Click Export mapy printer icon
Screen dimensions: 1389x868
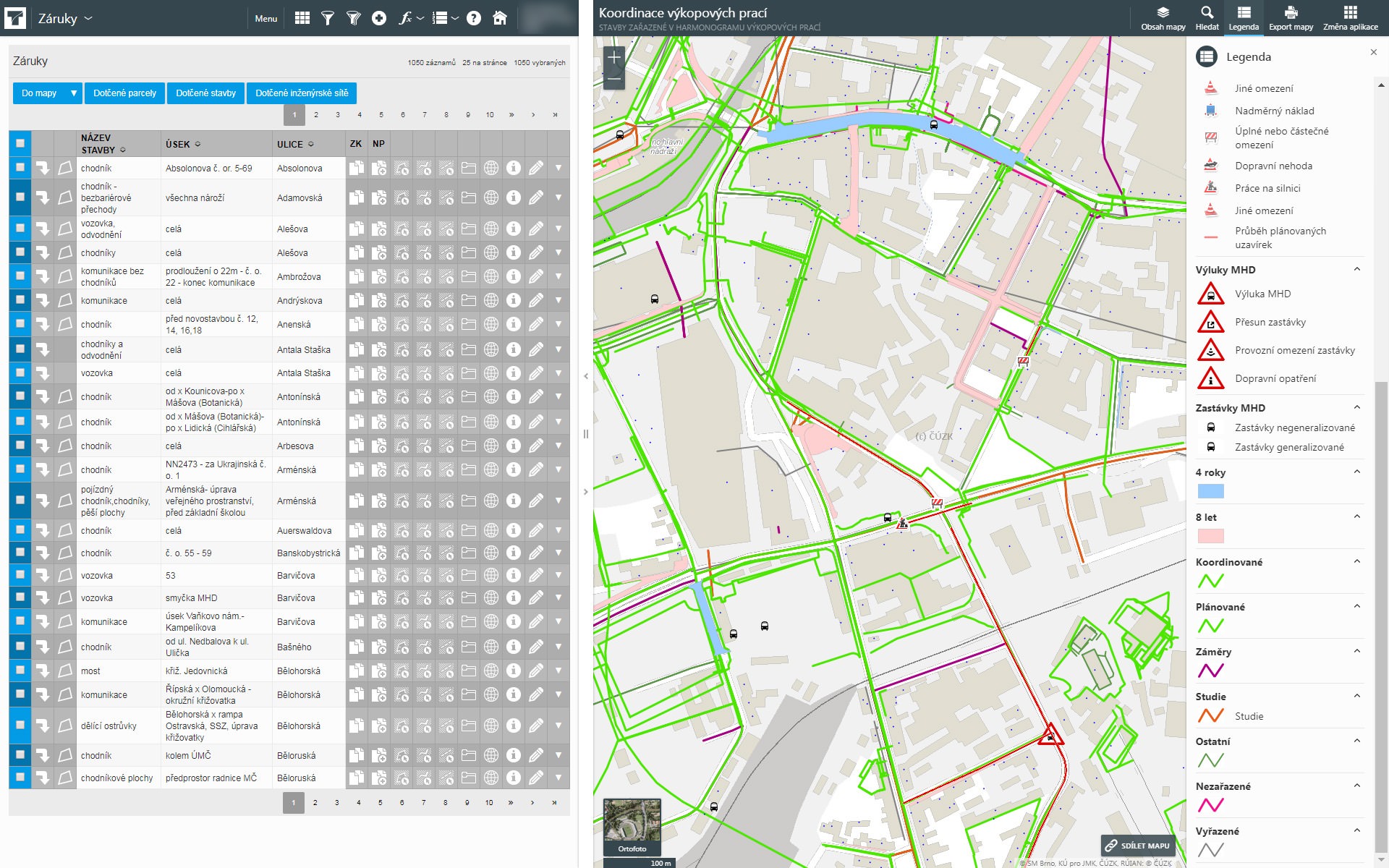(x=1291, y=18)
